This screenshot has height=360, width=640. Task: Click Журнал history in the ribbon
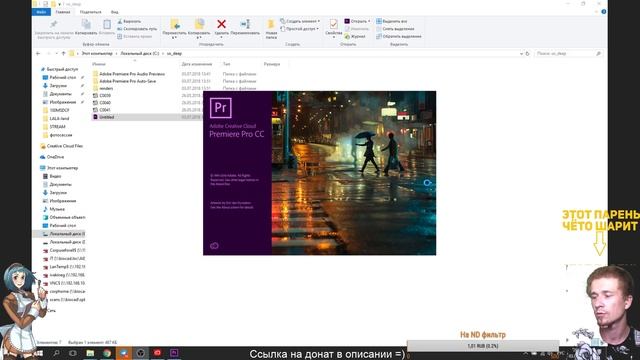tap(355, 37)
